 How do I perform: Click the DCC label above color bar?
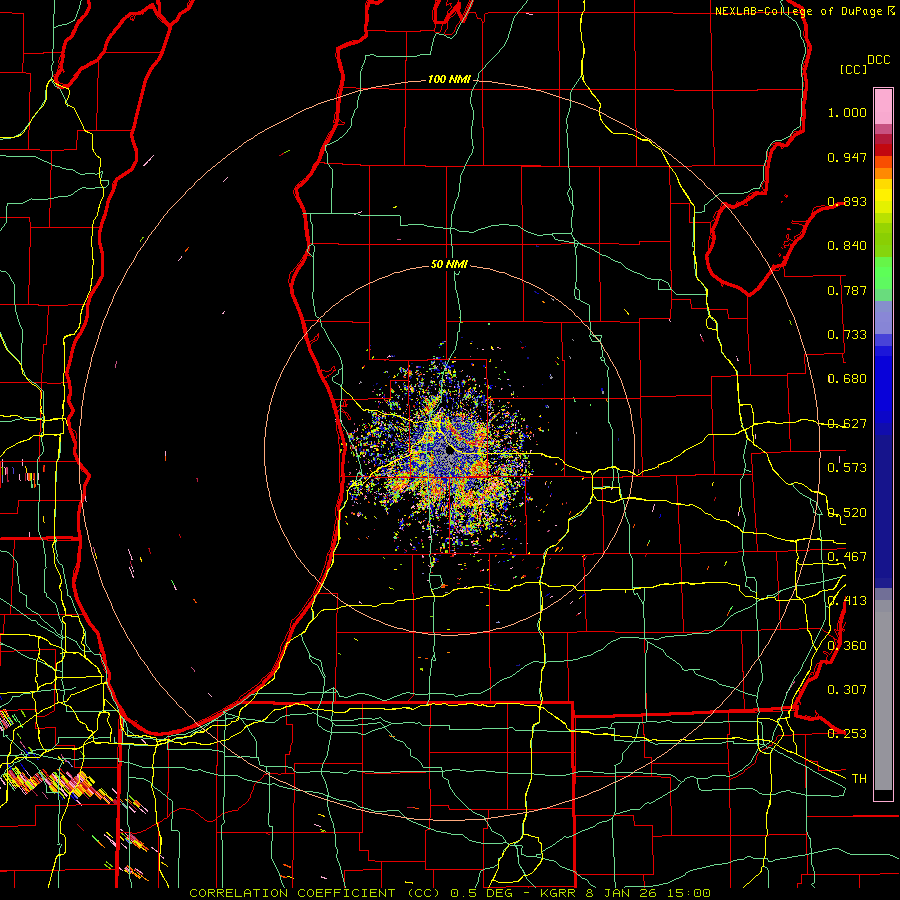point(878,60)
